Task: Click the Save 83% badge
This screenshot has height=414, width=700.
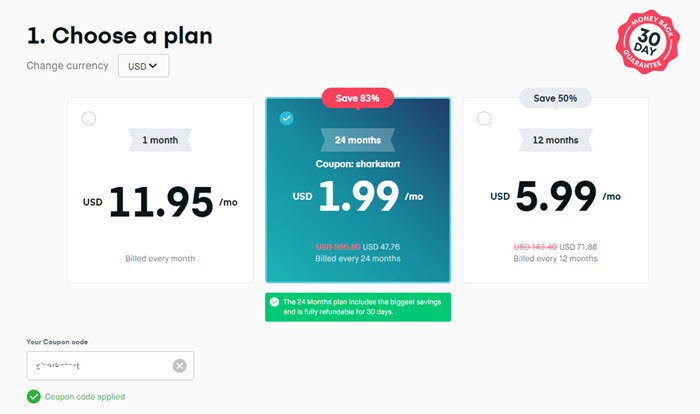Action: pyautogui.click(x=358, y=98)
